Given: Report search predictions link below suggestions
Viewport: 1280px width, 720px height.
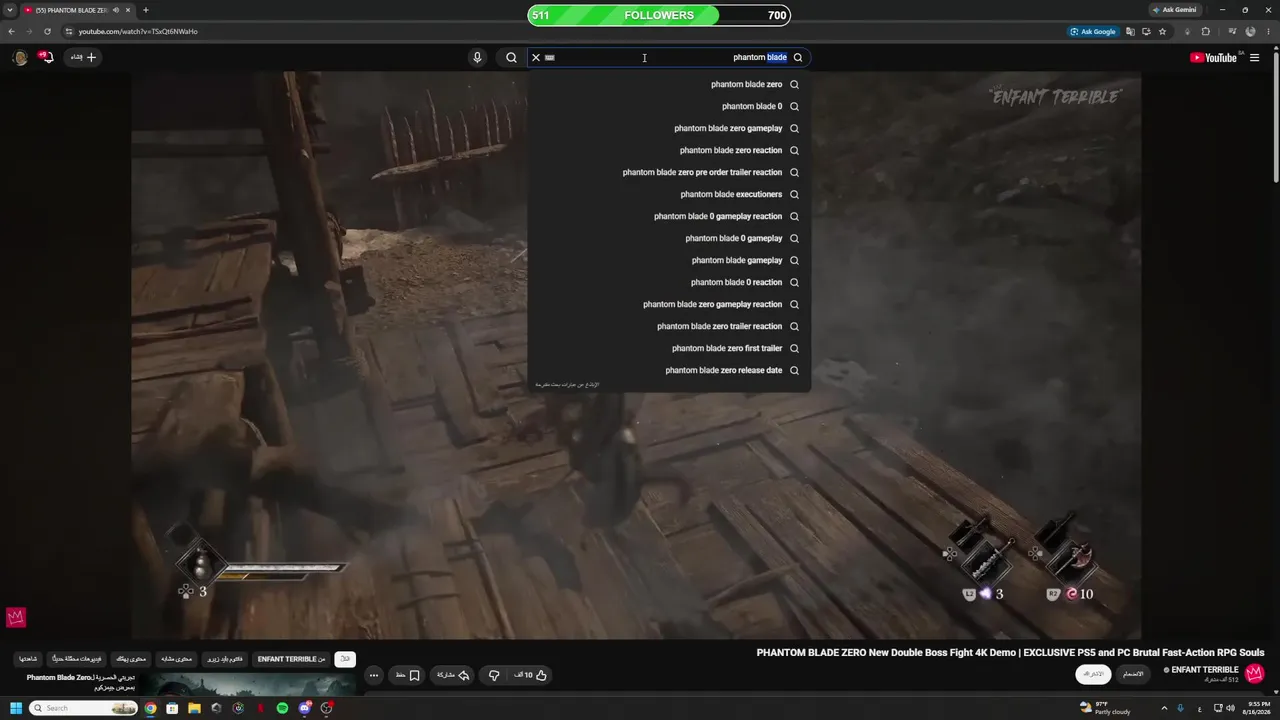Looking at the screenshot, I should 567,385.
